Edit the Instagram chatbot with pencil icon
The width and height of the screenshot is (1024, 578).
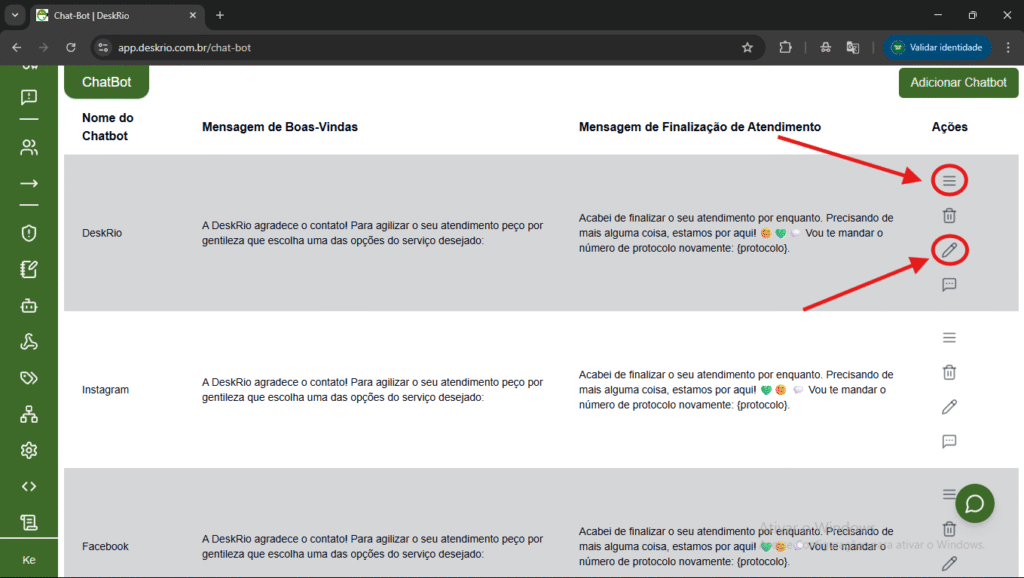[949, 407]
